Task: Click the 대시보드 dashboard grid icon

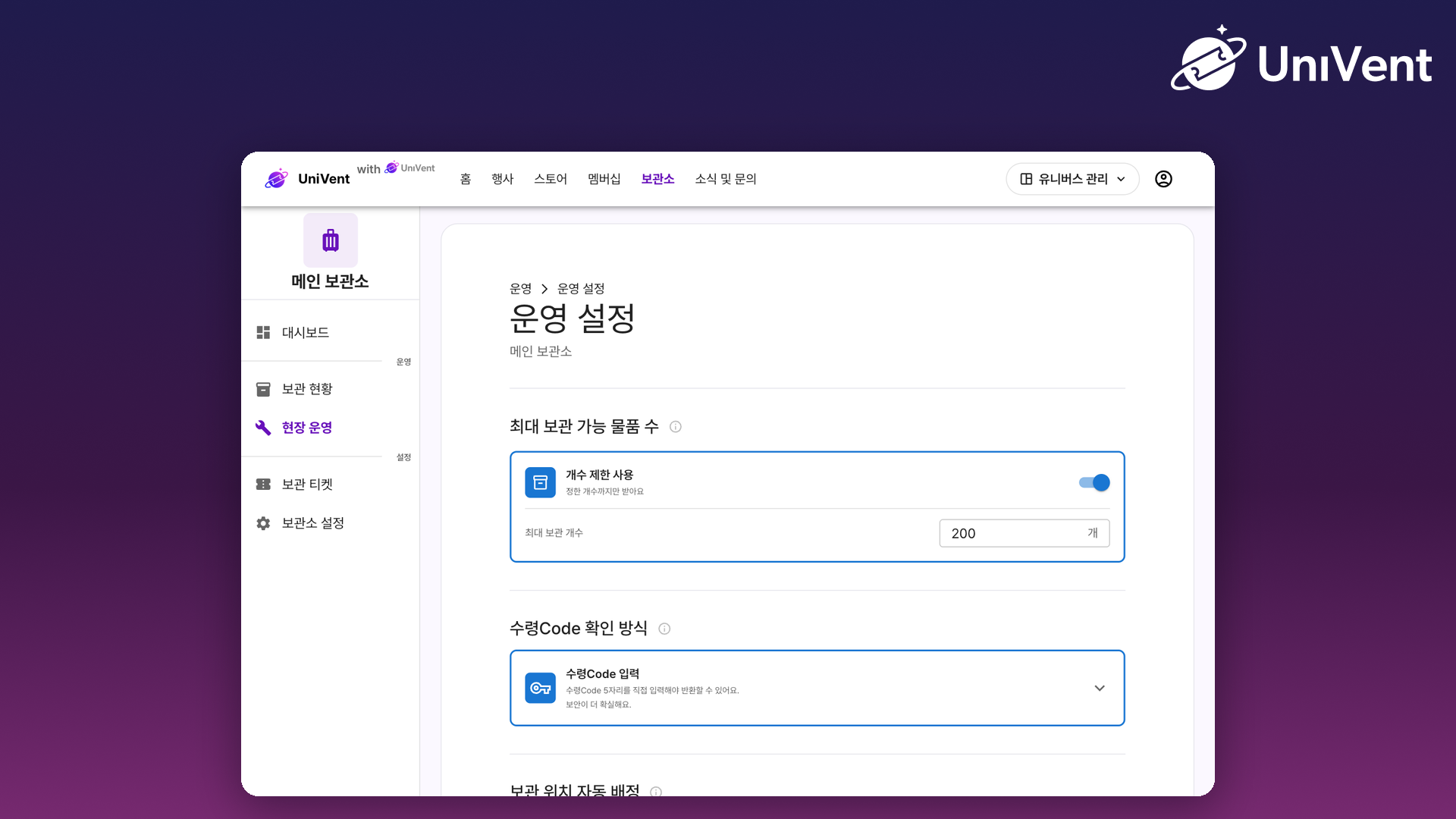Action: (263, 332)
